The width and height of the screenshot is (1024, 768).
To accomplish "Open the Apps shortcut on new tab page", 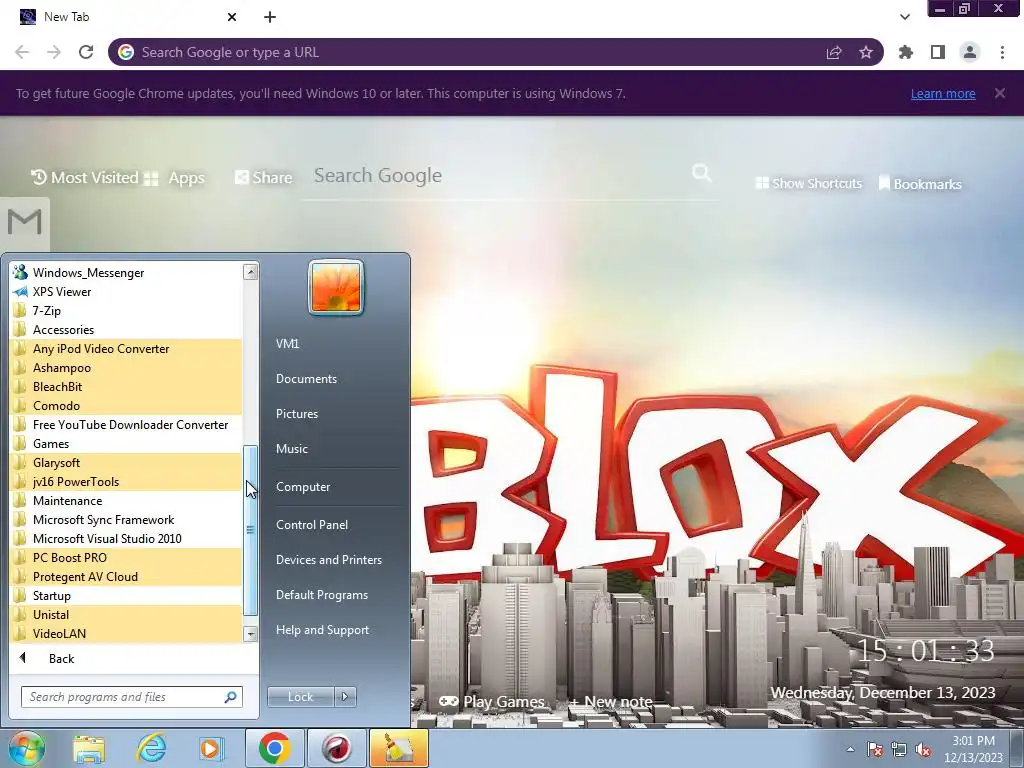I will point(174,178).
